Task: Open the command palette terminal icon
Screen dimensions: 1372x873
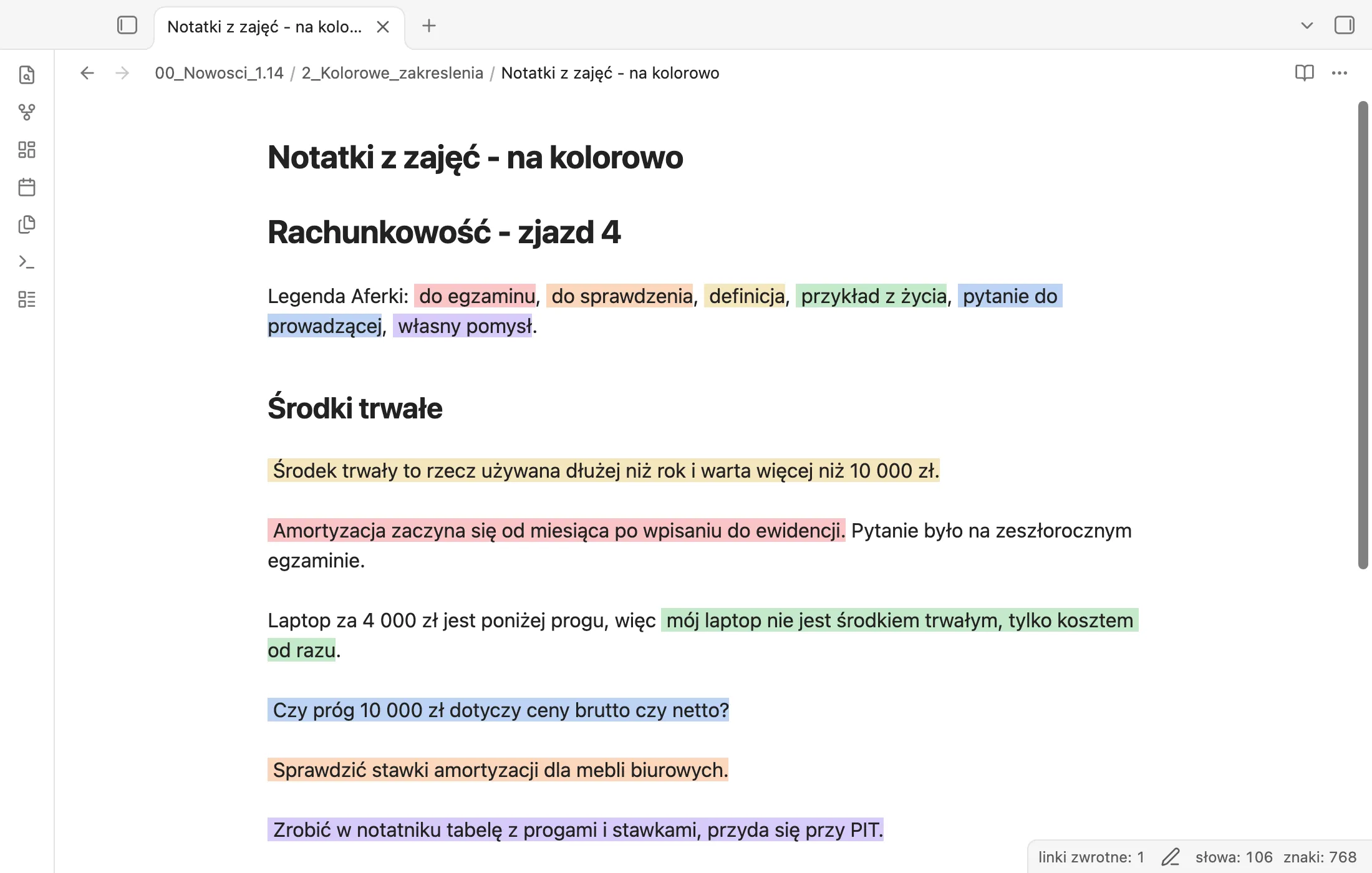Action: [x=27, y=262]
